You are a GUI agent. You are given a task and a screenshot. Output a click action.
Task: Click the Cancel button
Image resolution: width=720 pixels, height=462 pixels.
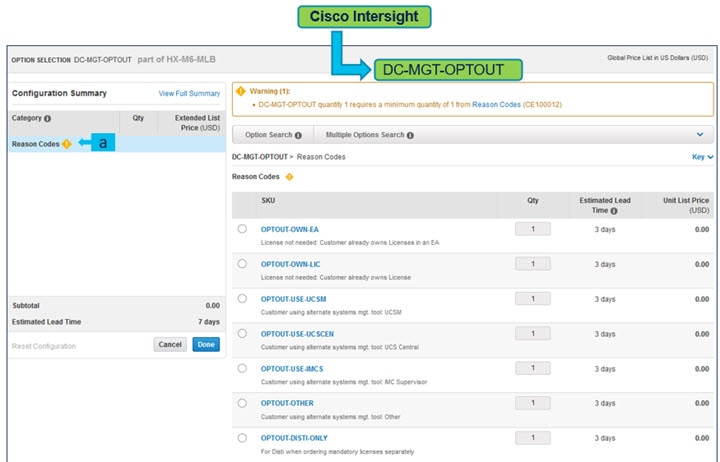[x=170, y=344]
